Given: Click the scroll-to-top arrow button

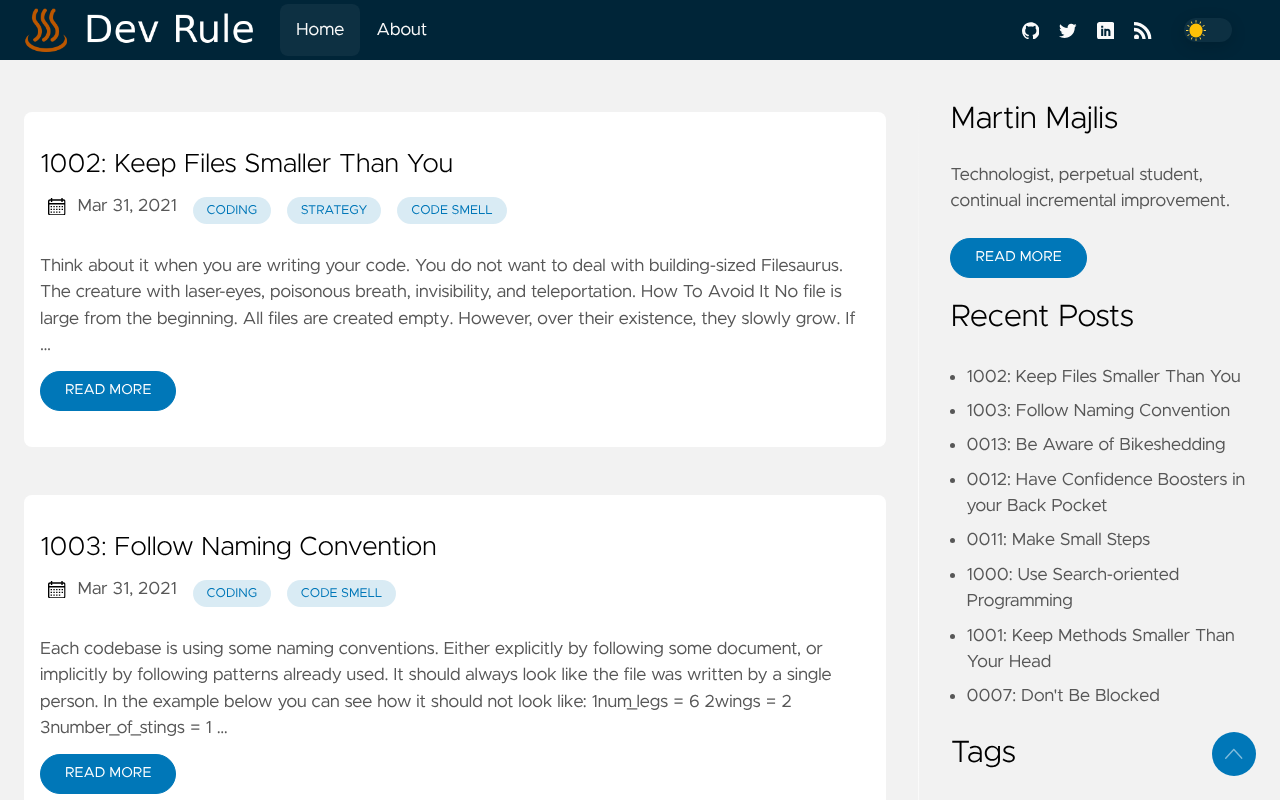Looking at the screenshot, I should [1233, 754].
